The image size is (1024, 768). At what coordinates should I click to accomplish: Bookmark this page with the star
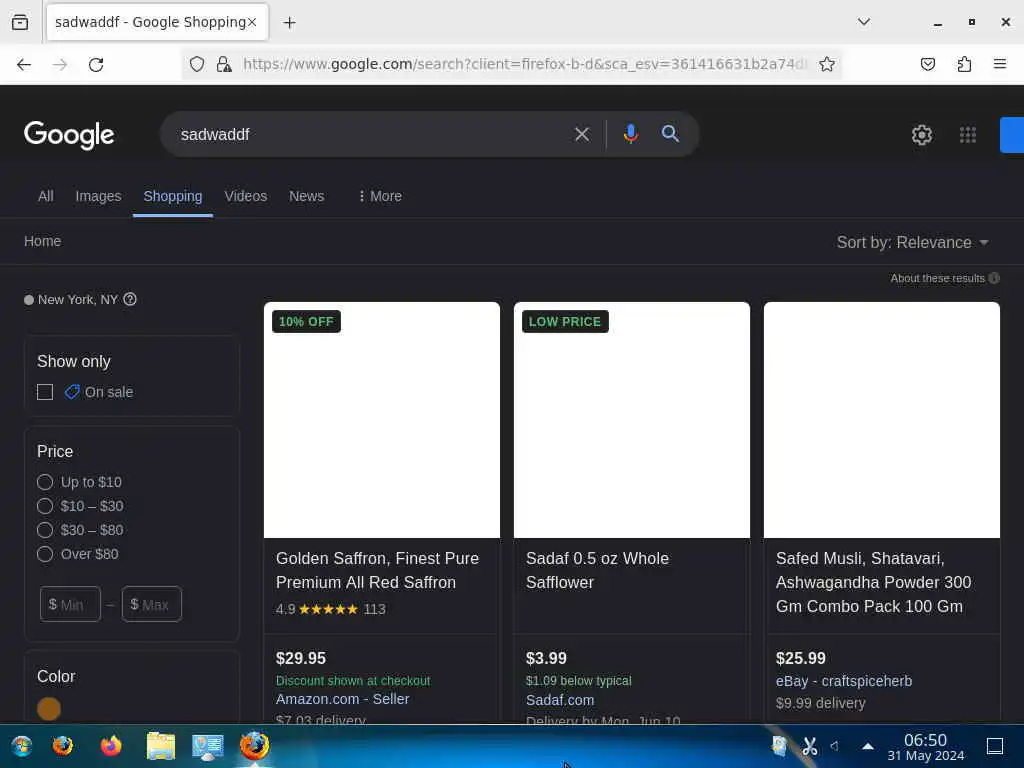827,64
